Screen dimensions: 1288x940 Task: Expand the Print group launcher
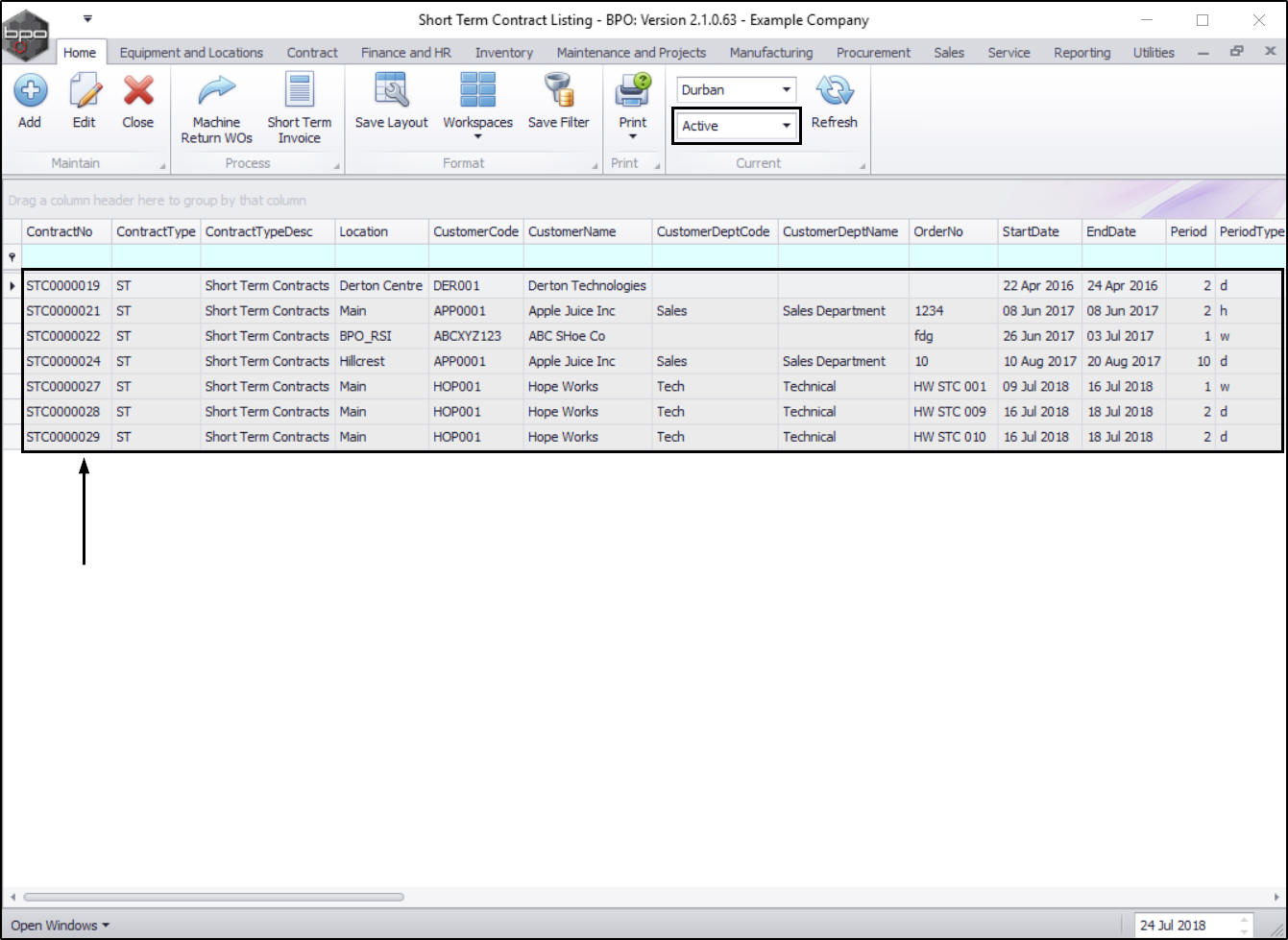(657, 166)
